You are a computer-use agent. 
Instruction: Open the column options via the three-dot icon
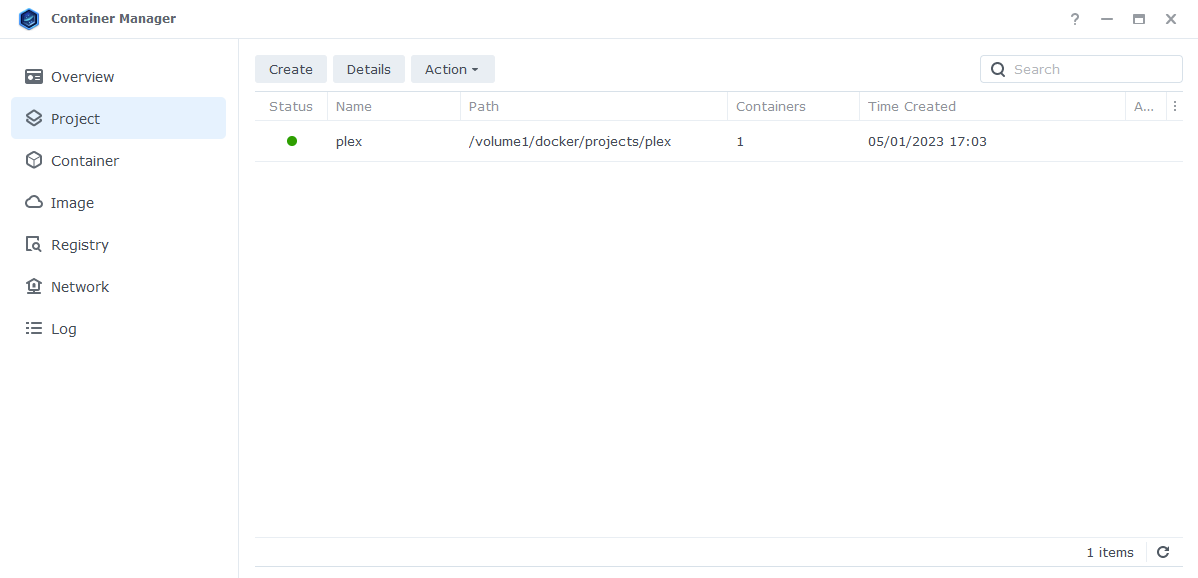tap(1175, 106)
